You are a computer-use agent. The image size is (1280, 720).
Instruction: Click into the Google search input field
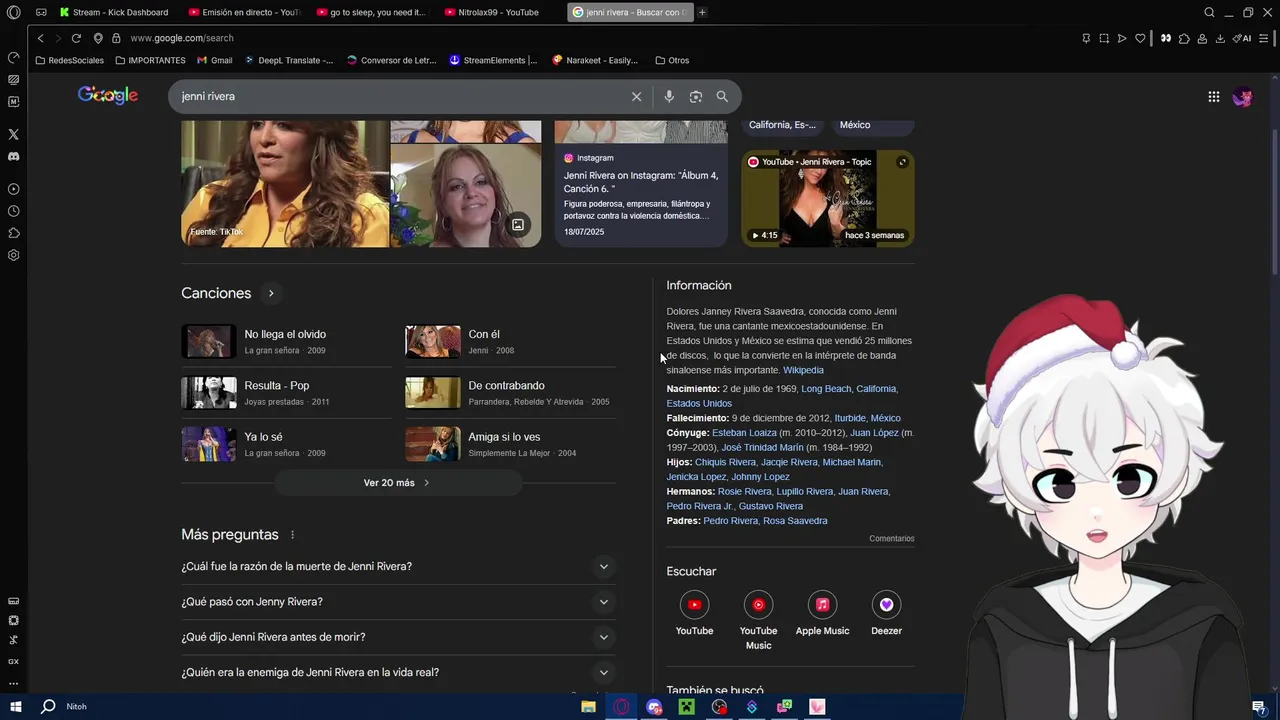tap(400, 97)
